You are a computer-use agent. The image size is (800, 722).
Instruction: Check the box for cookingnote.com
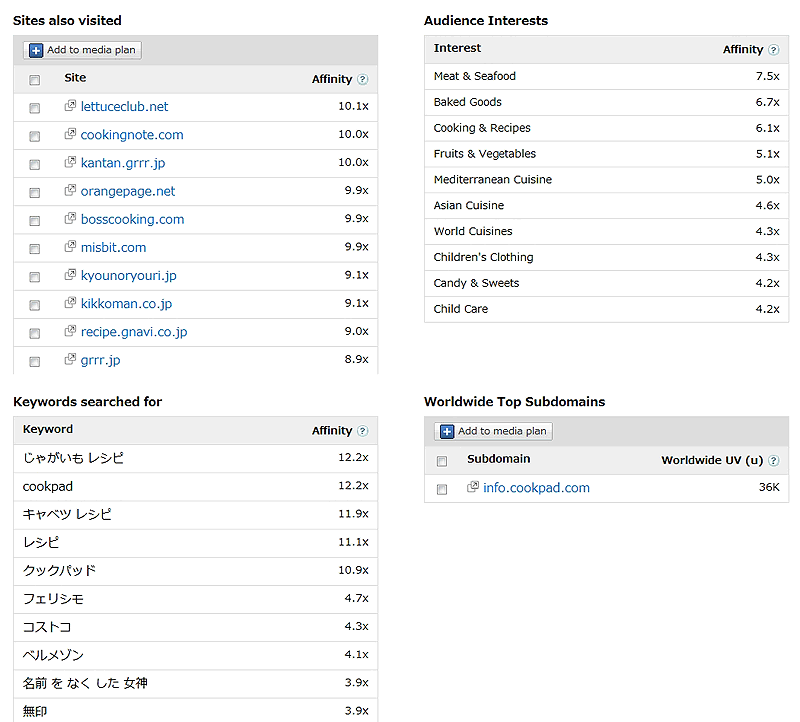click(x=35, y=136)
